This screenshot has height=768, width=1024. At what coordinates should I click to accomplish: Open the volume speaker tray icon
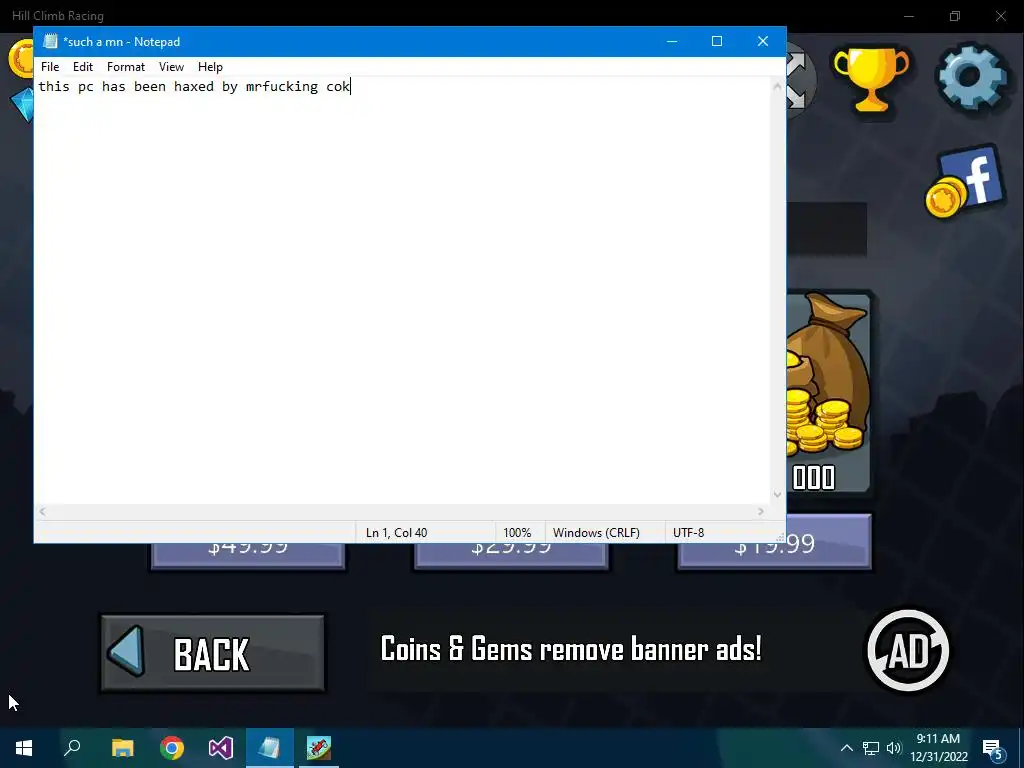(x=894, y=748)
